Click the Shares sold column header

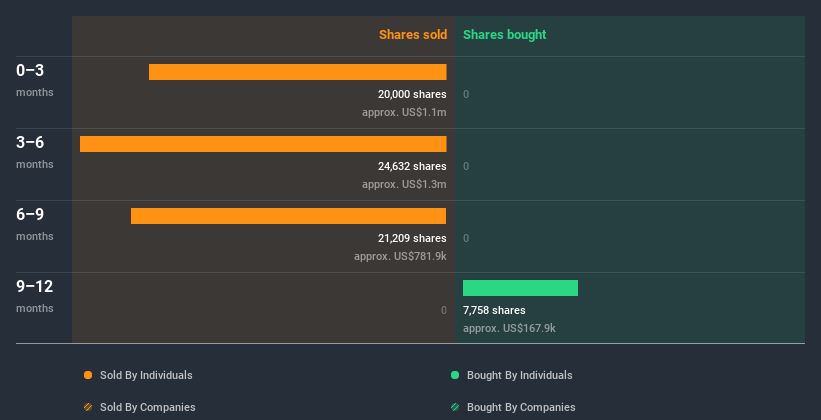click(413, 35)
